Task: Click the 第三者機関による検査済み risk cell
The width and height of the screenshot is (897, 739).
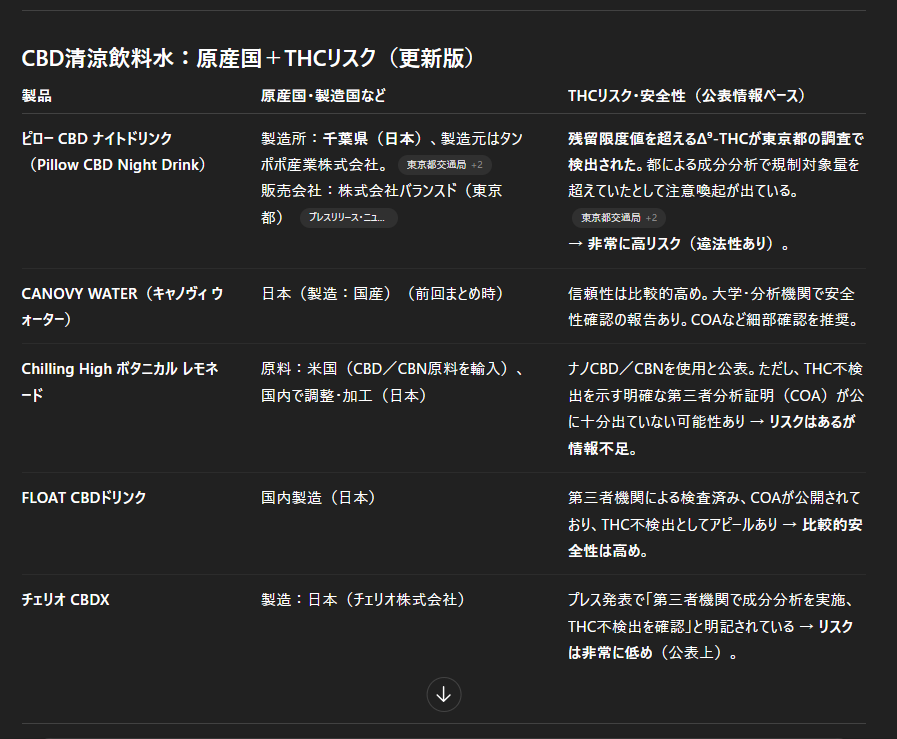Action: [x=715, y=524]
